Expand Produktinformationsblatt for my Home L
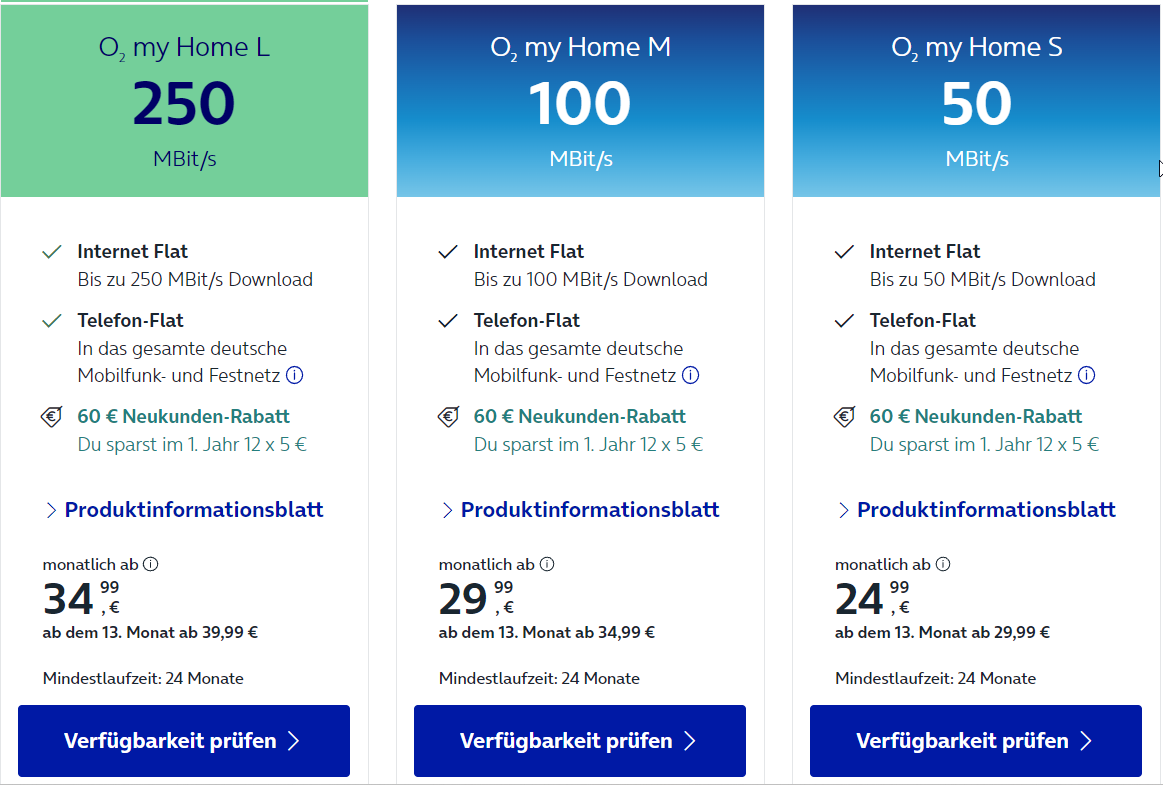Screen dimensions: 1163x785 click(185, 510)
